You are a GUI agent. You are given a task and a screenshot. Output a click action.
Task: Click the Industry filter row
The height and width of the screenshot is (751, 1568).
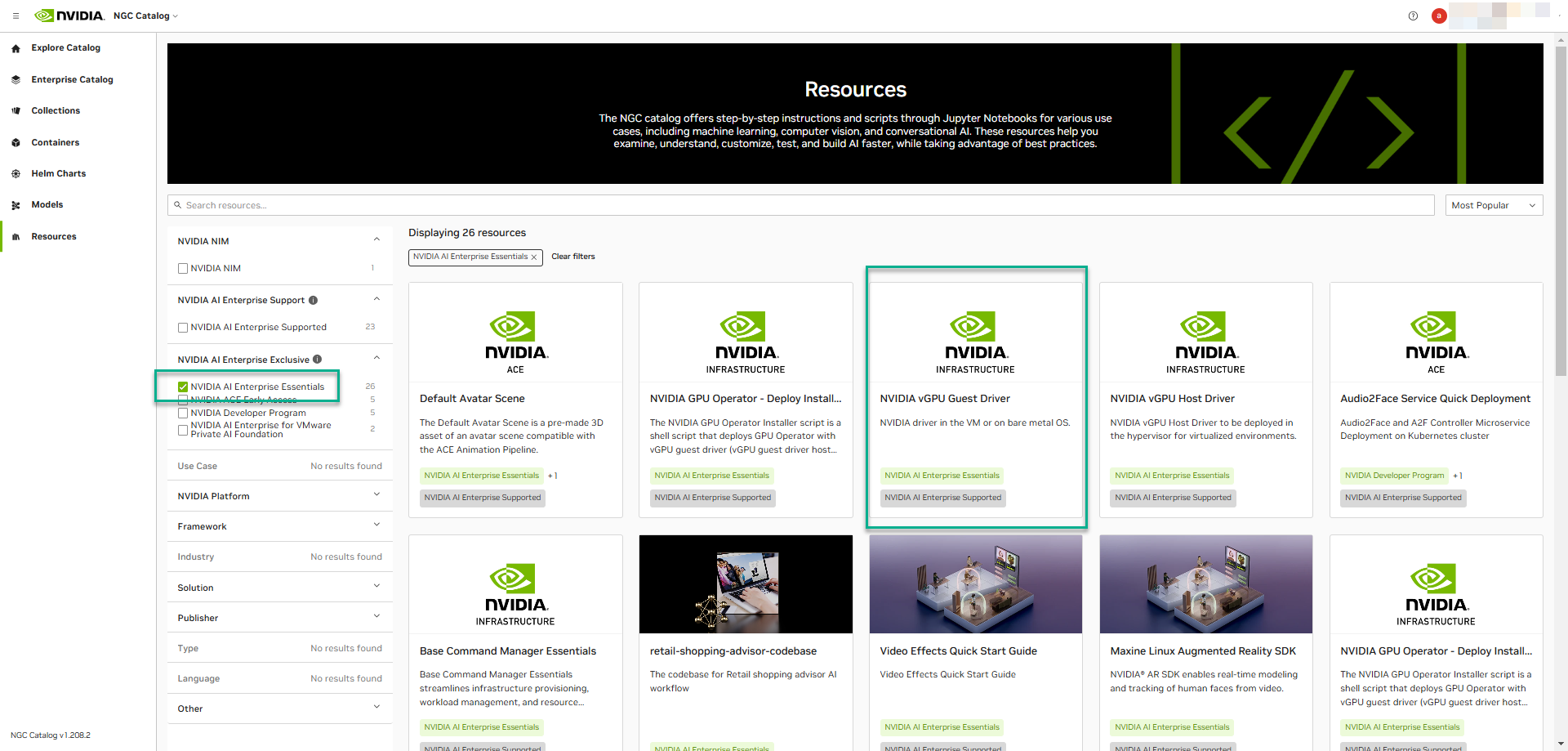tap(279, 557)
